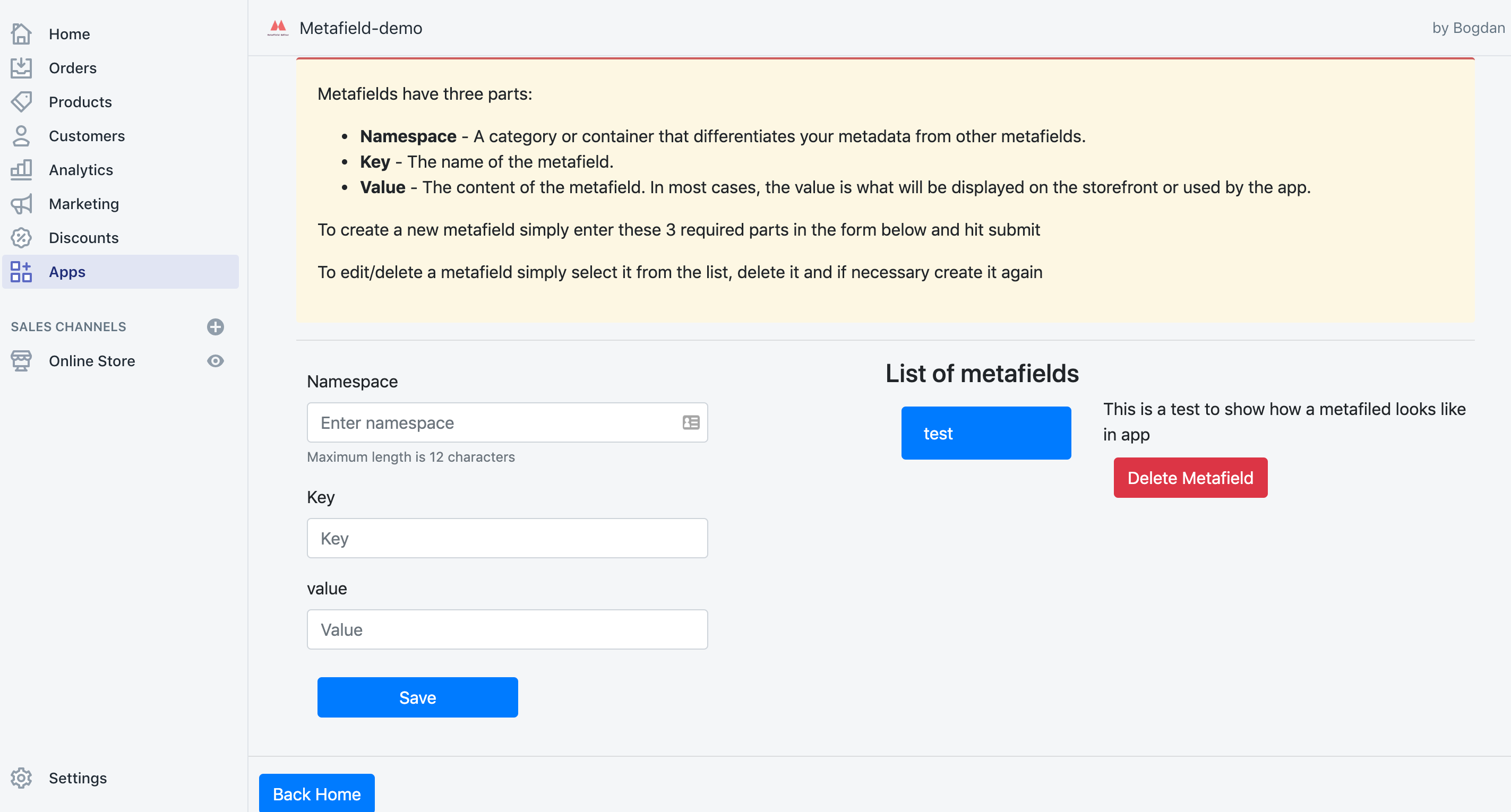This screenshot has width=1511, height=812.
Task: Click the Key input field
Action: pyautogui.click(x=507, y=538)
